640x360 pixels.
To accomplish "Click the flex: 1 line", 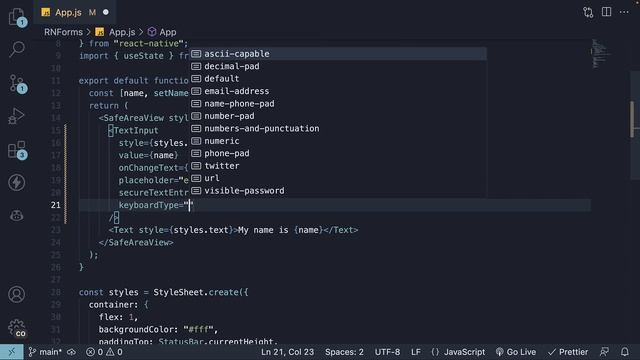I will [118, 317].
